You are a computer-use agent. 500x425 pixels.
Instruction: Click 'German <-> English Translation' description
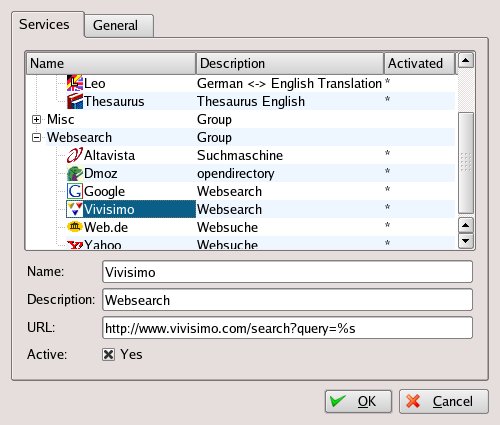tap(289, 83)
